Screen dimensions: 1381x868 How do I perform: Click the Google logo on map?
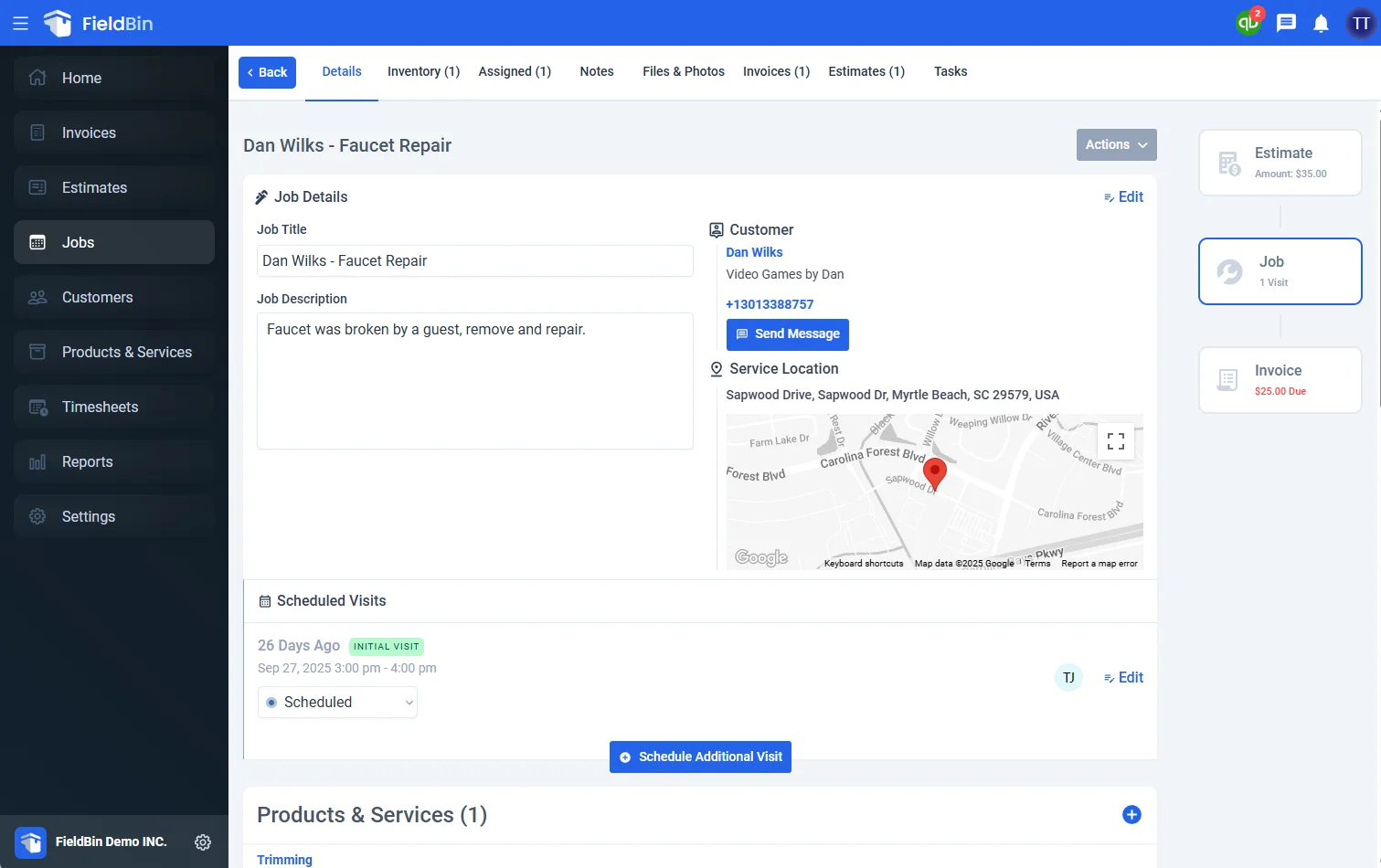point(761,557)
